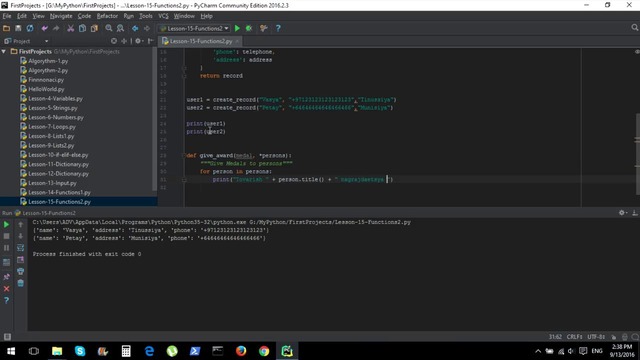Change UTF-8 encoding in status bar
The width and height of the screenshot is (640, 360).
(596, 337)
